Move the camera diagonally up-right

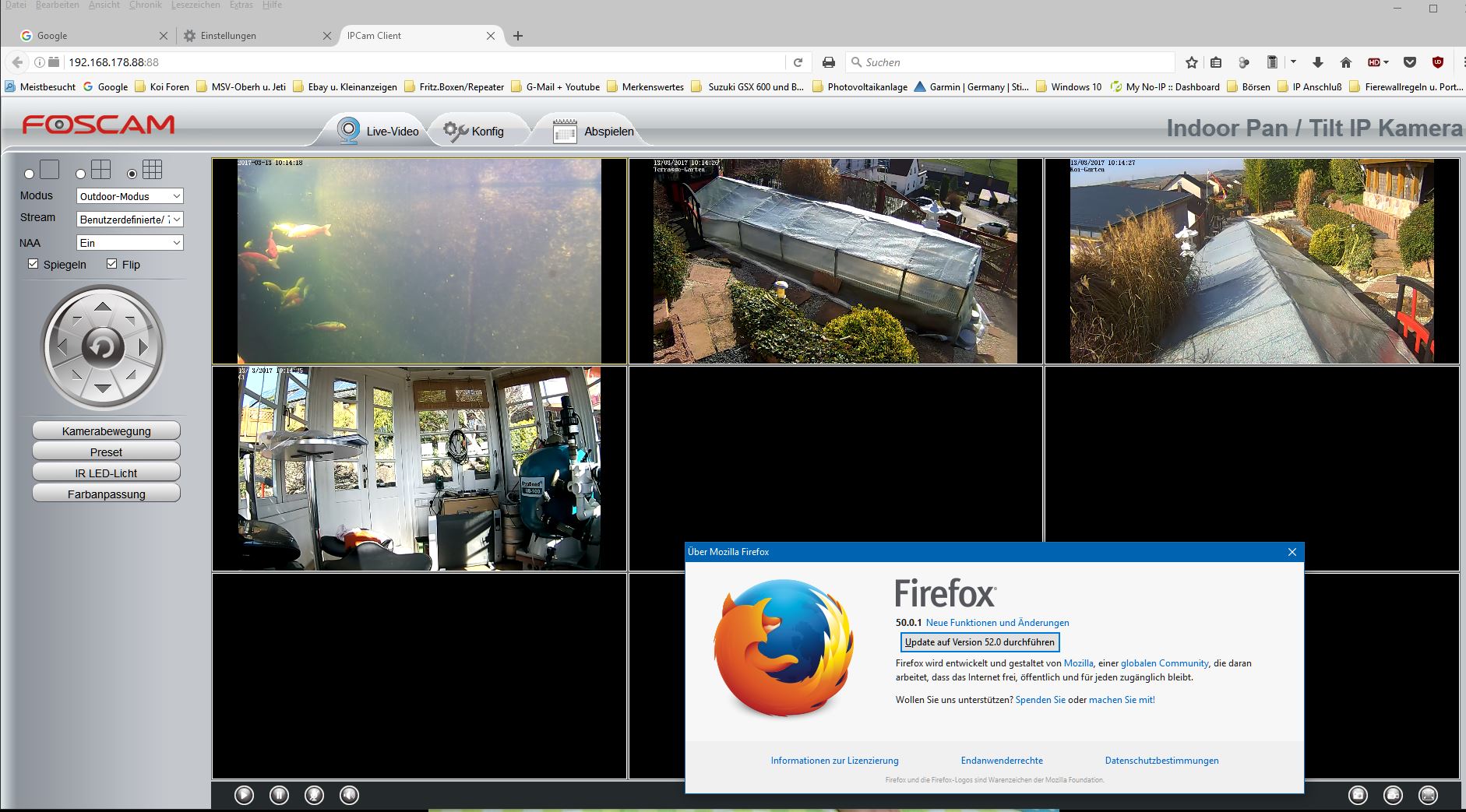pyautogui.click(x=131, y=319)
